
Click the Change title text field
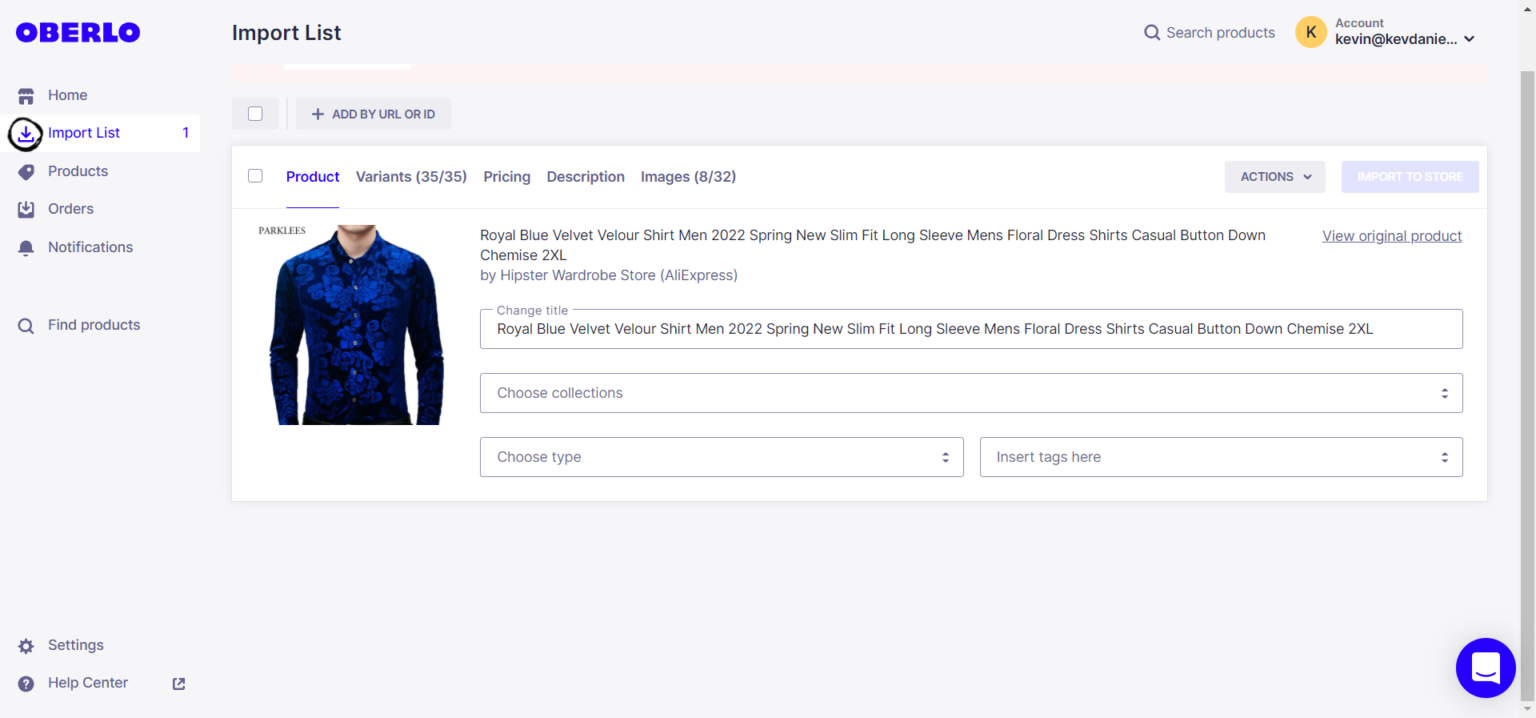click(x=970, y=329)
